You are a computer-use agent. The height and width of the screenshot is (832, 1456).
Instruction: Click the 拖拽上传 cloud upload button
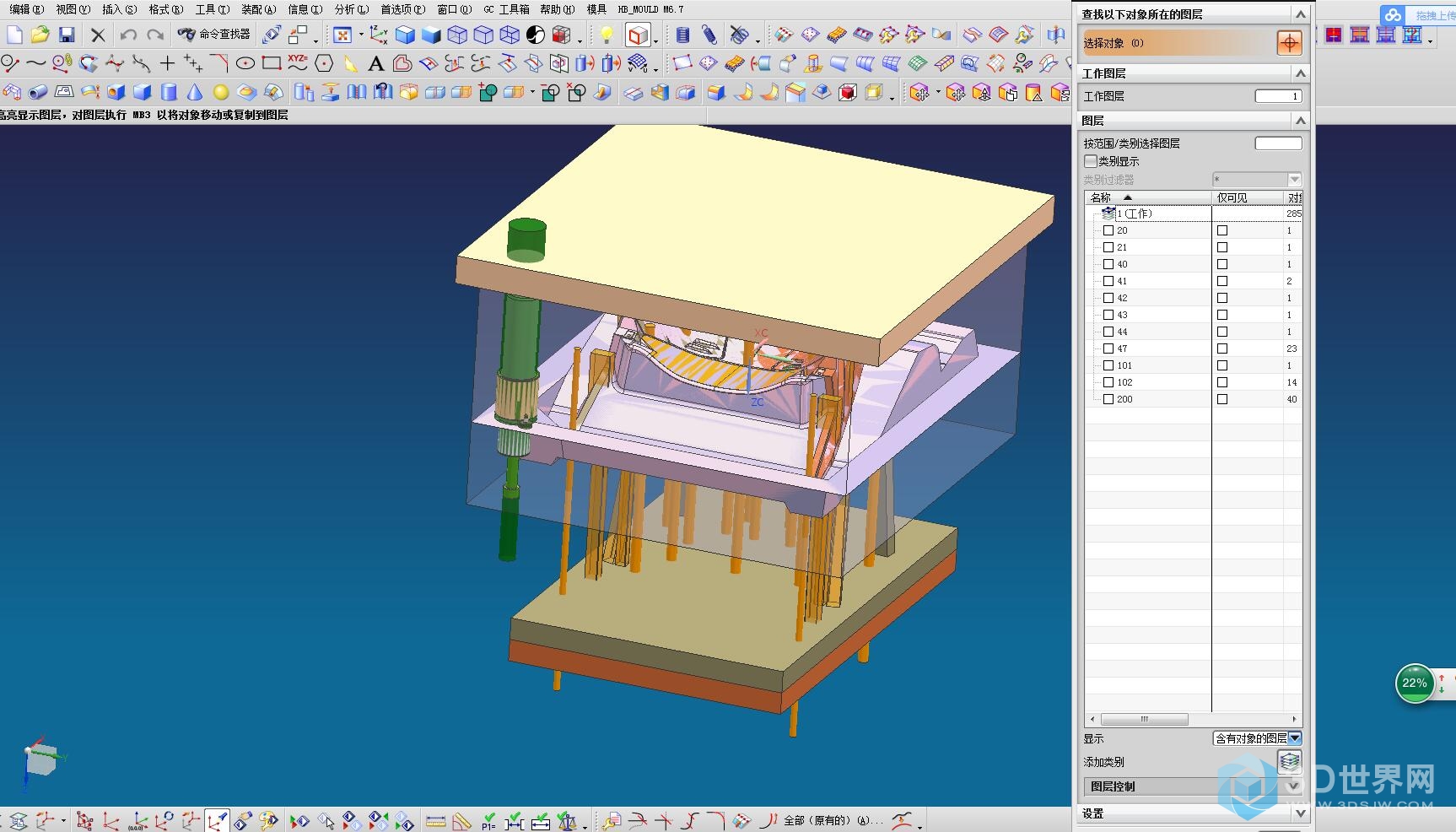pyautogui.click(x=1418, y=15)
